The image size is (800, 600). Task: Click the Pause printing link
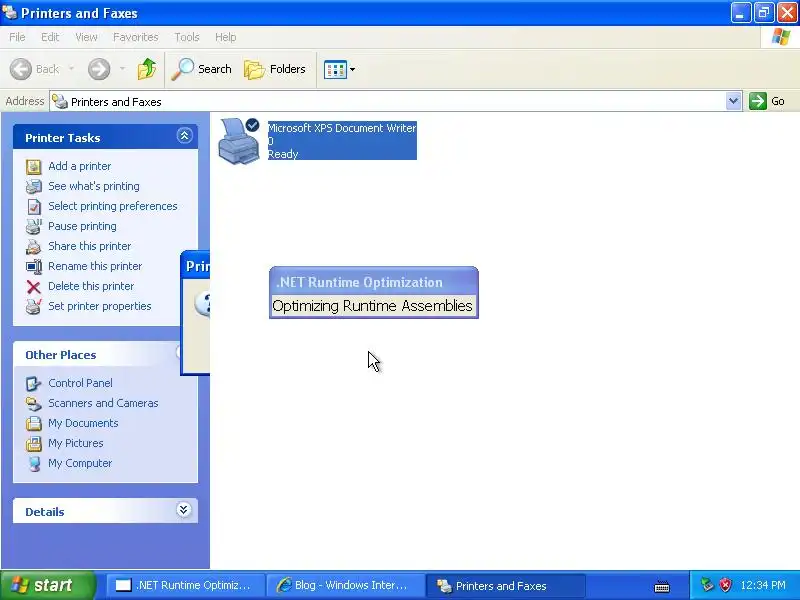(x=82, y=226)
